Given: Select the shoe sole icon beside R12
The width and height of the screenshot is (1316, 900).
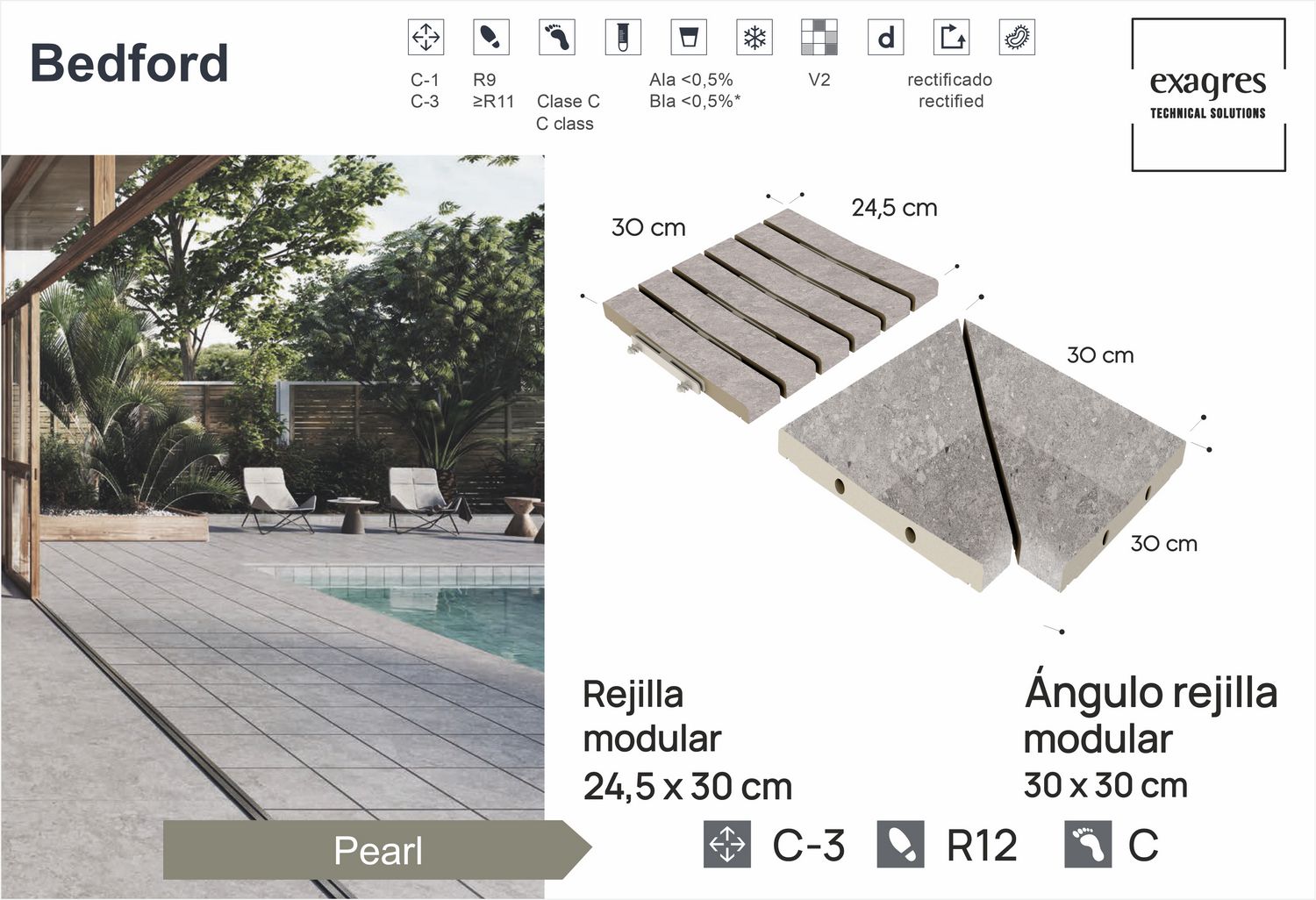Looking at the screenshot, I should 901,845.
